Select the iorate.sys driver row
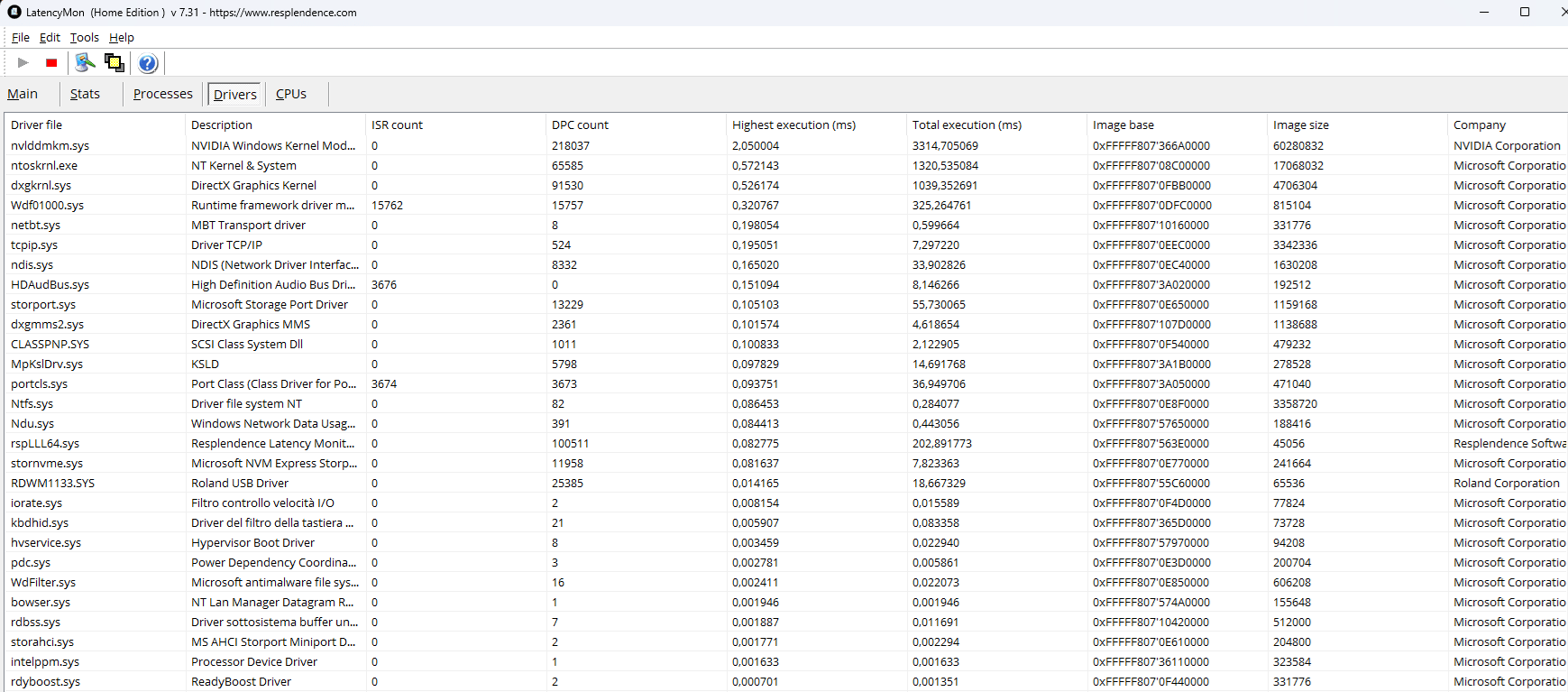 786,503
